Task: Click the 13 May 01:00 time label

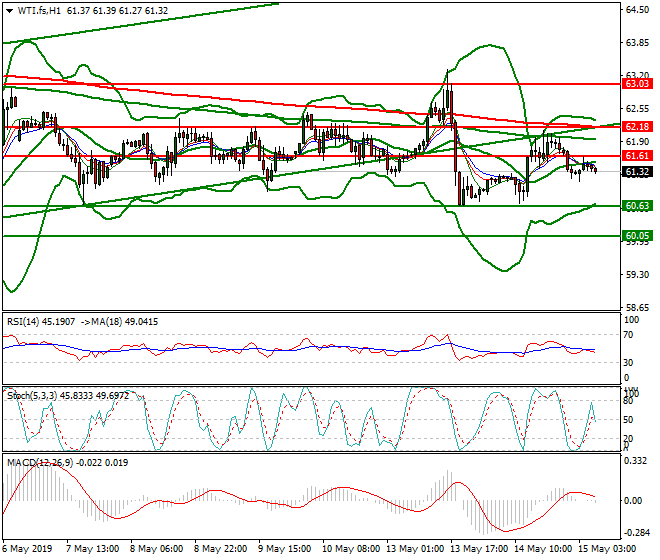Action: pyautogui.click(x=415, y=549)
